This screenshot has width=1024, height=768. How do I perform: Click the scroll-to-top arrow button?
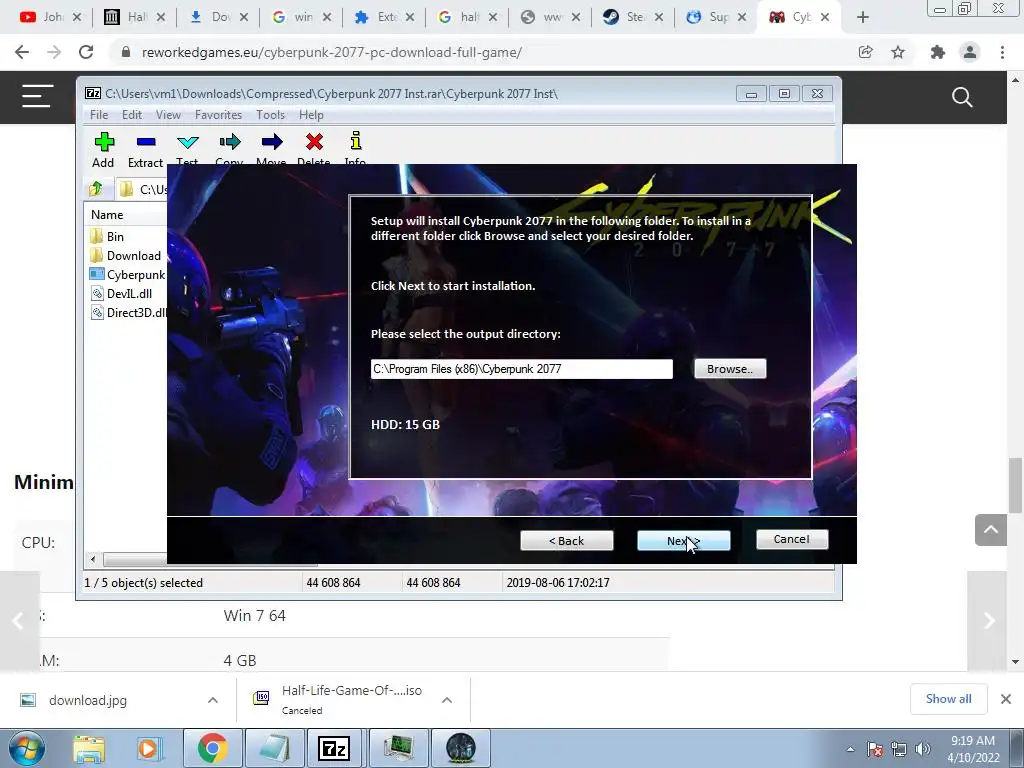[991, 530]
